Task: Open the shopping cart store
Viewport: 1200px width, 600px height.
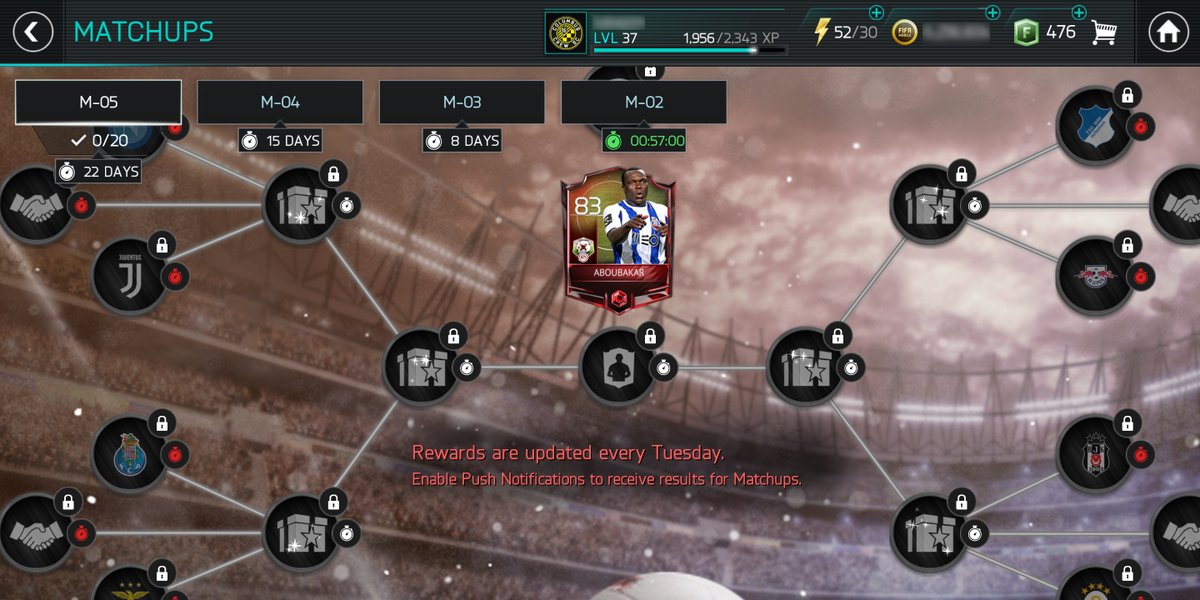Action: click(x=1105, y=32)
